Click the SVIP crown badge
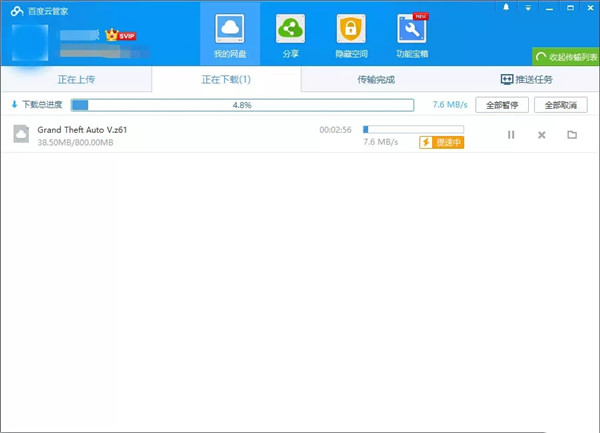The image size is (600, 433). point(119,35)
